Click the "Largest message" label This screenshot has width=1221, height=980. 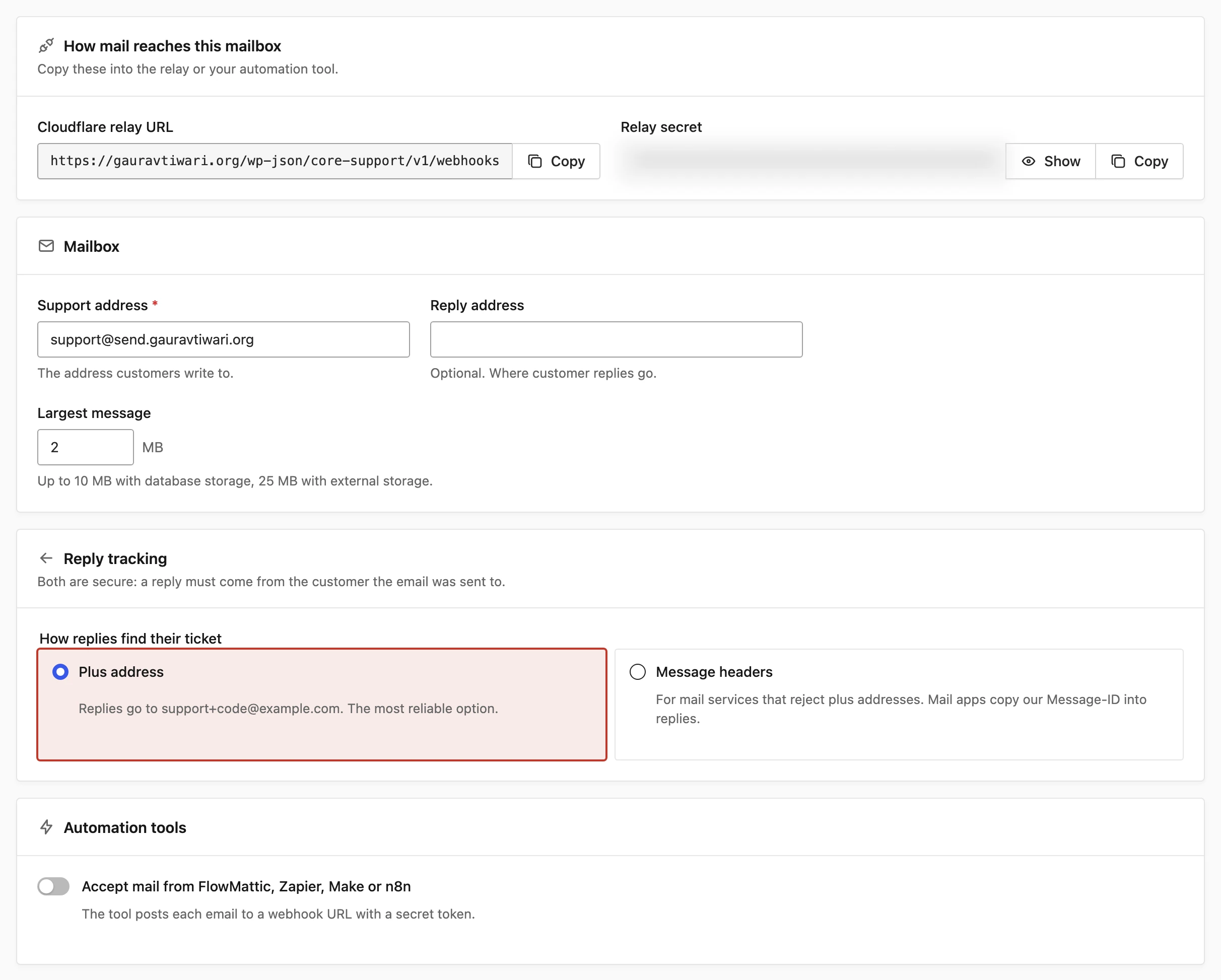click(94, 413)
